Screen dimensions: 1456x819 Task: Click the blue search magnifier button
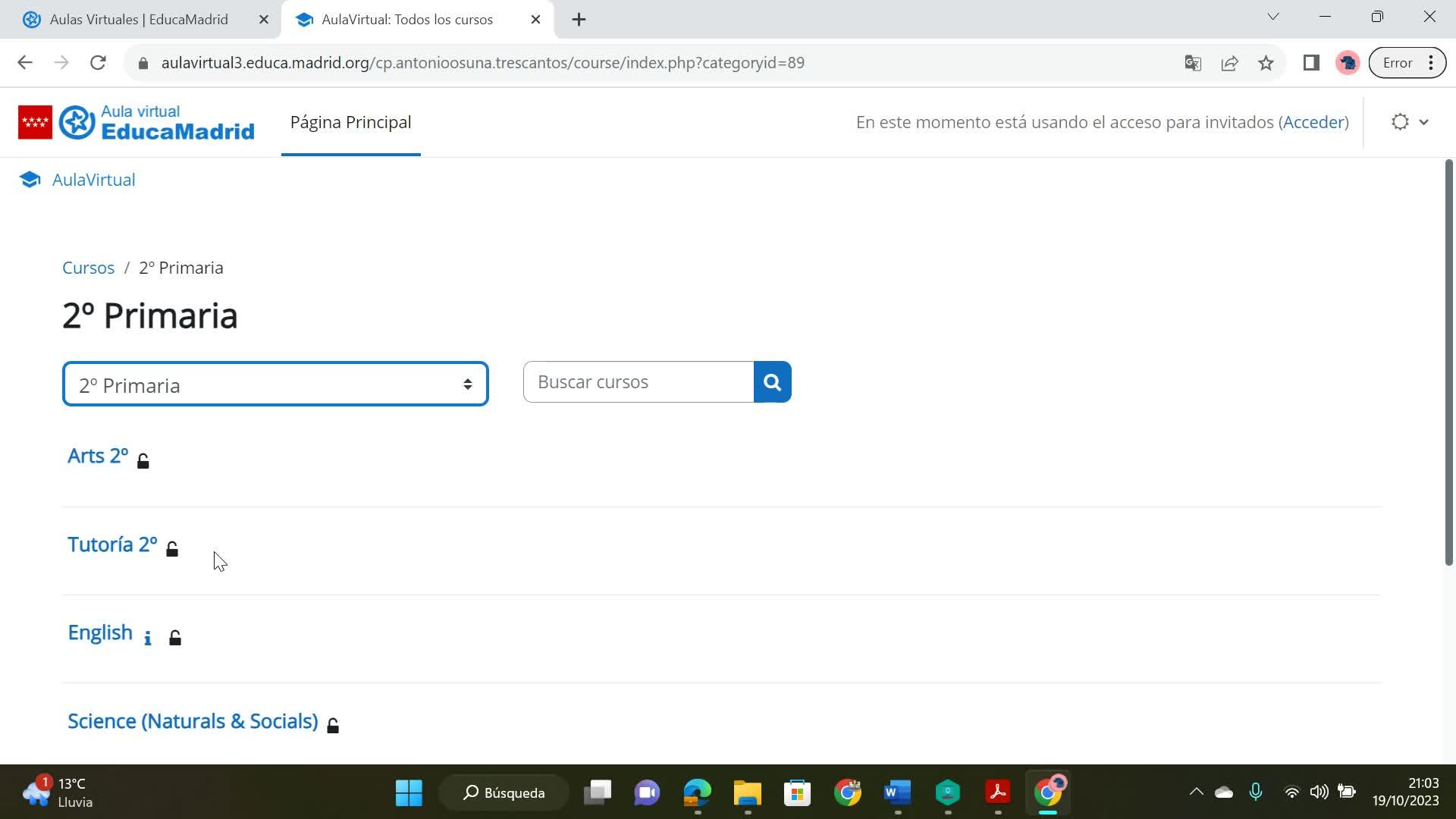(772, 382)
